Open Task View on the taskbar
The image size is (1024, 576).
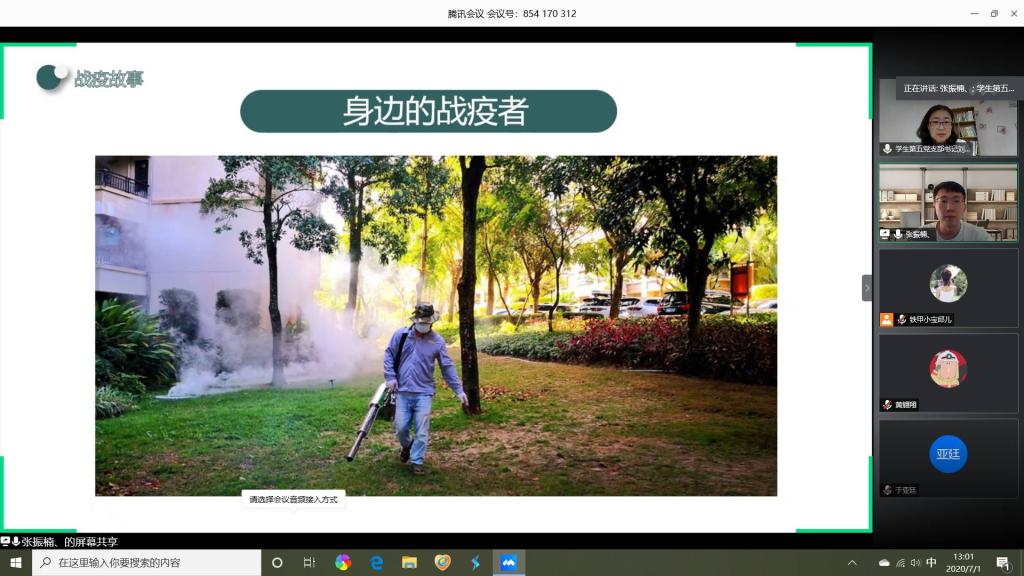309,563
